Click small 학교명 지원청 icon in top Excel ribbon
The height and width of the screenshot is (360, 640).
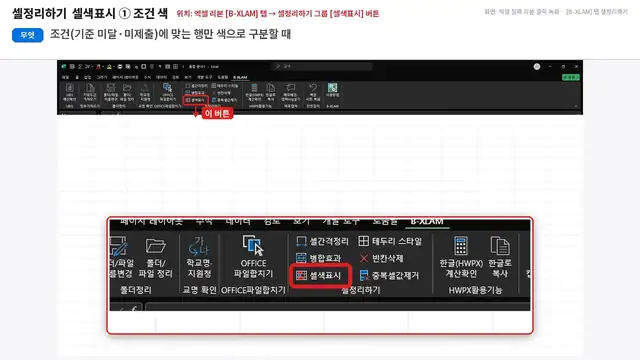145,88
